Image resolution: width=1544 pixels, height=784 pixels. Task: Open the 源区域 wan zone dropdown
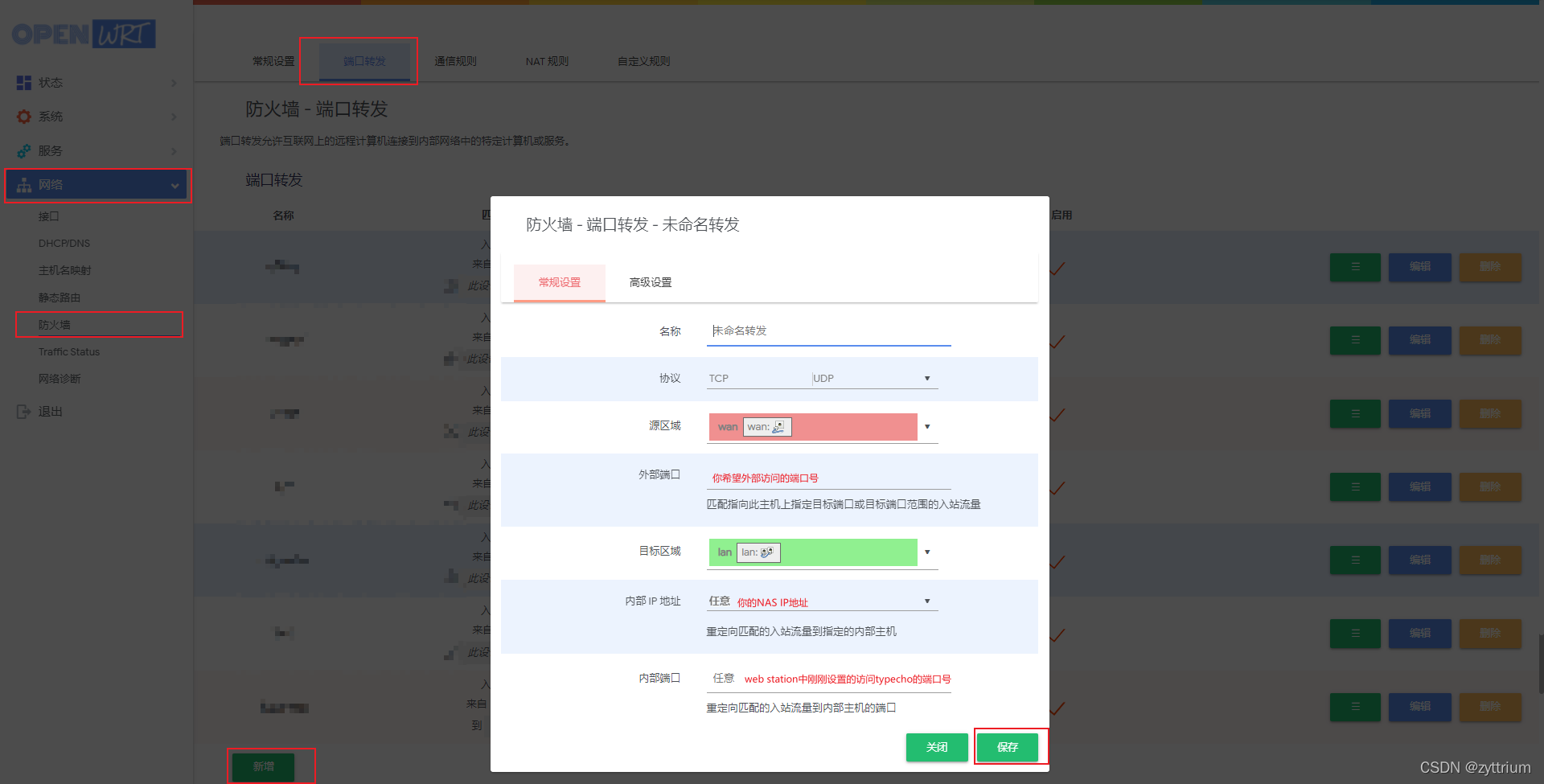[823, 427]
